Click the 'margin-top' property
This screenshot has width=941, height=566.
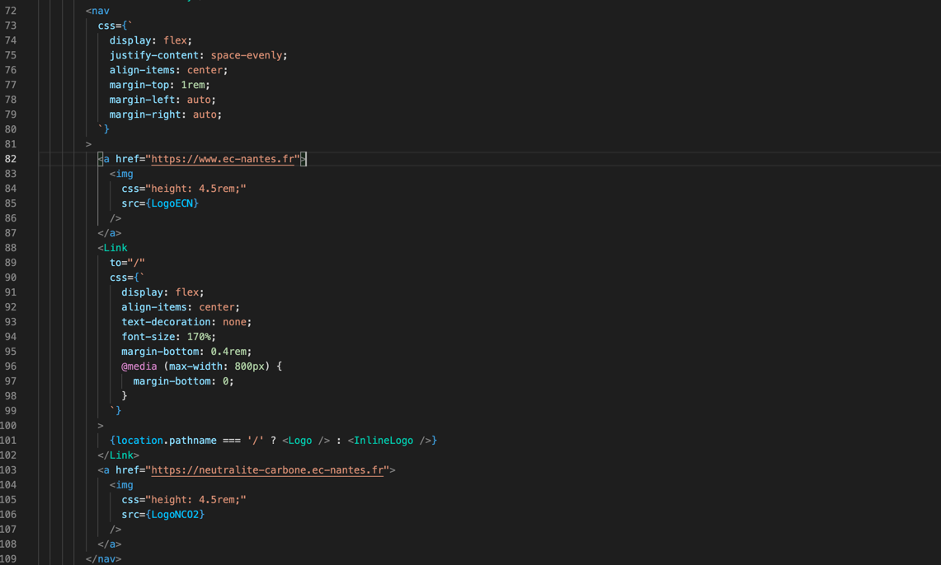(139, 85)
